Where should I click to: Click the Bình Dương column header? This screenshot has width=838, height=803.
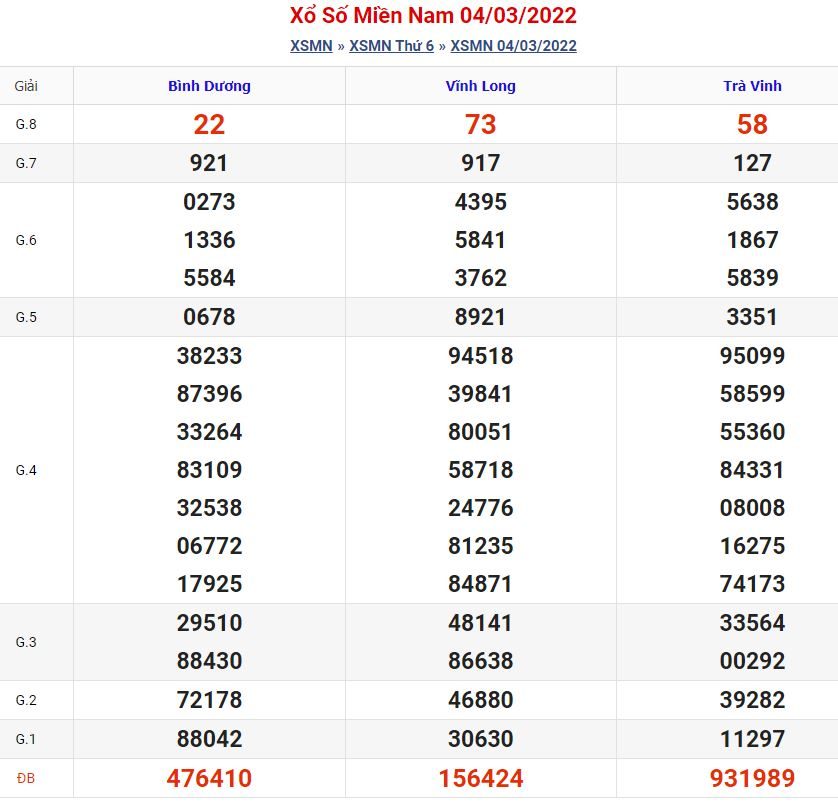[x=209, y=86]
